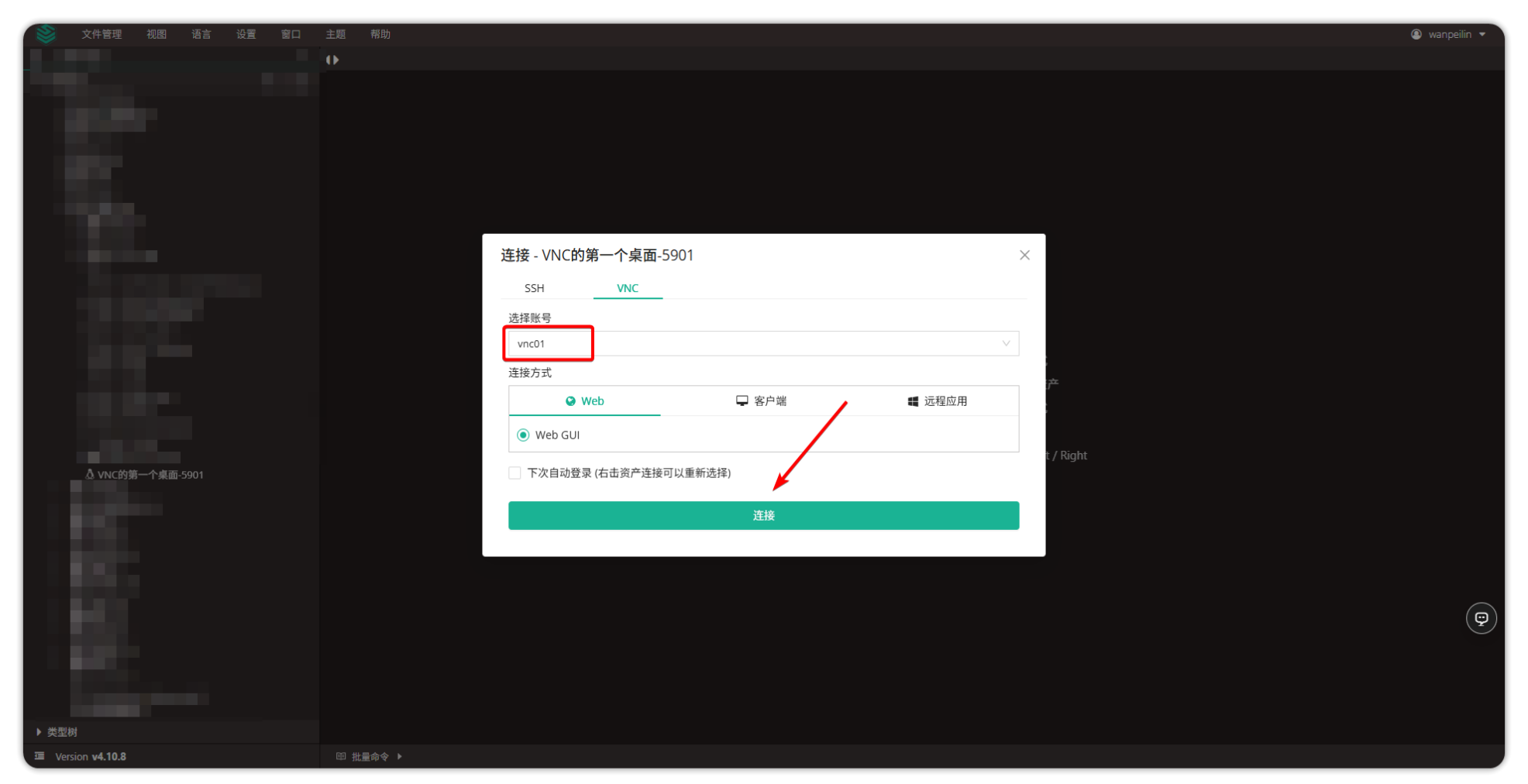1528x784 pixels.
Task: Close the VNC connection dialog
Action: (x=1024, y=255)
